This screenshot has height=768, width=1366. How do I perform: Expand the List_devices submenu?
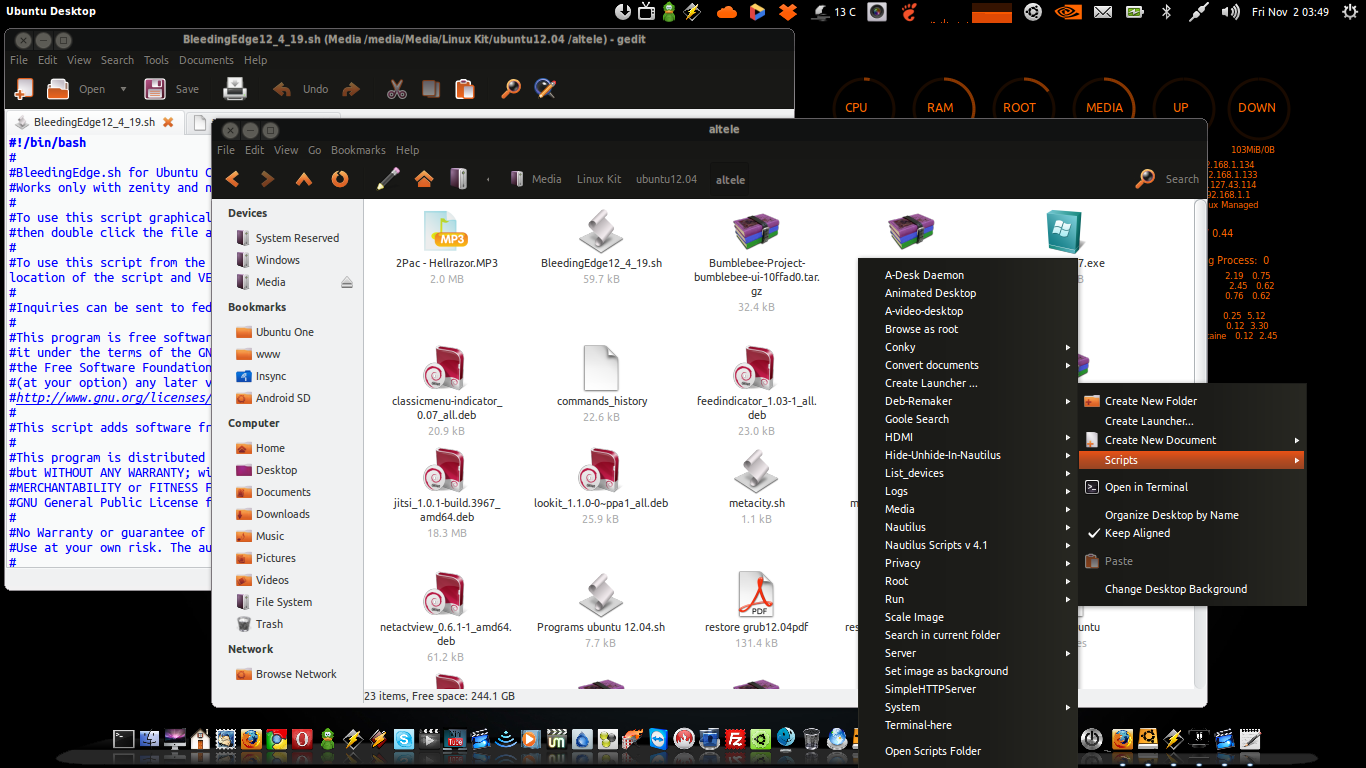[967, 473]
